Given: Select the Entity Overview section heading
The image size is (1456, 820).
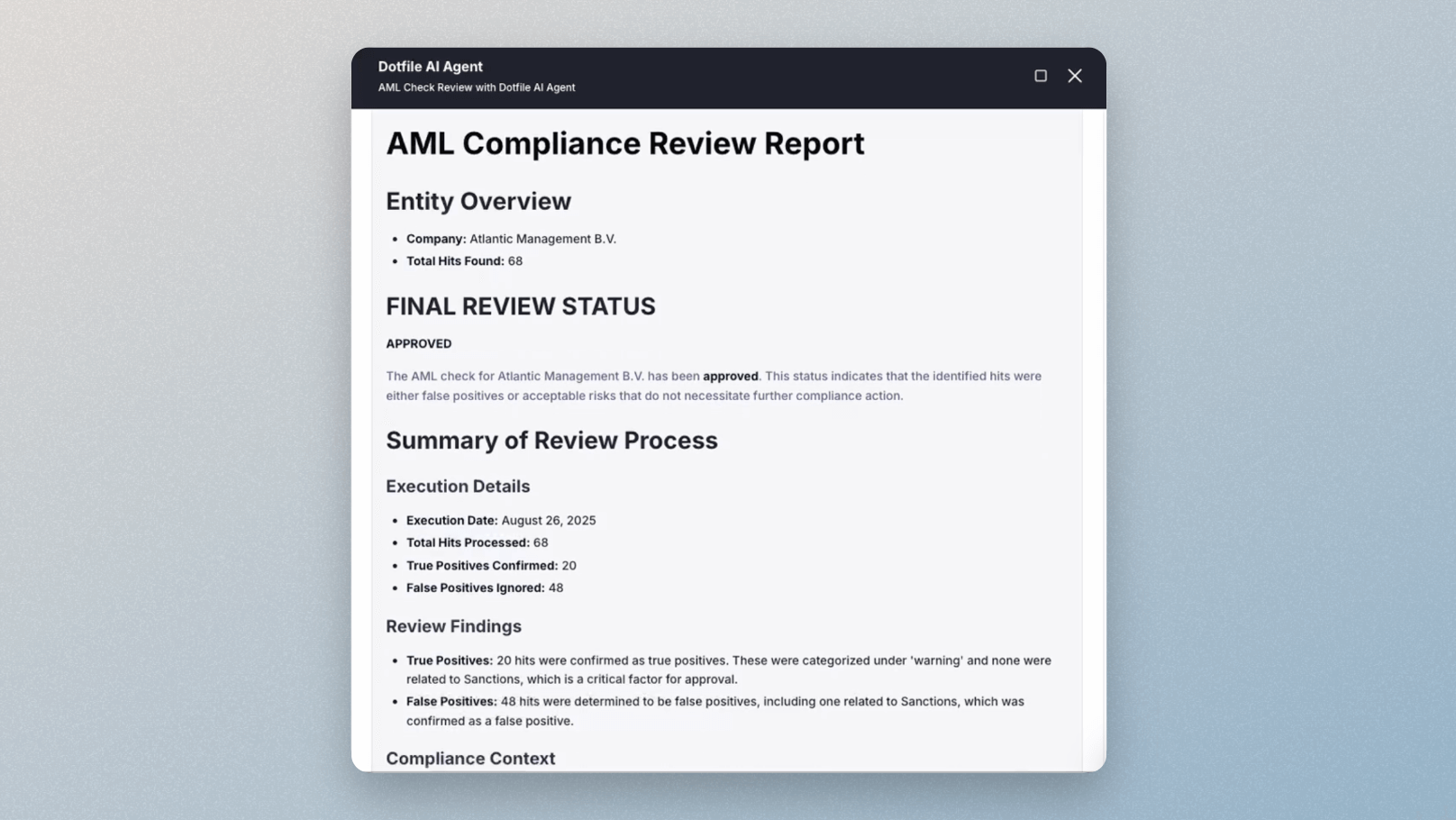Looking at the screenshot, I should [478, 201].
